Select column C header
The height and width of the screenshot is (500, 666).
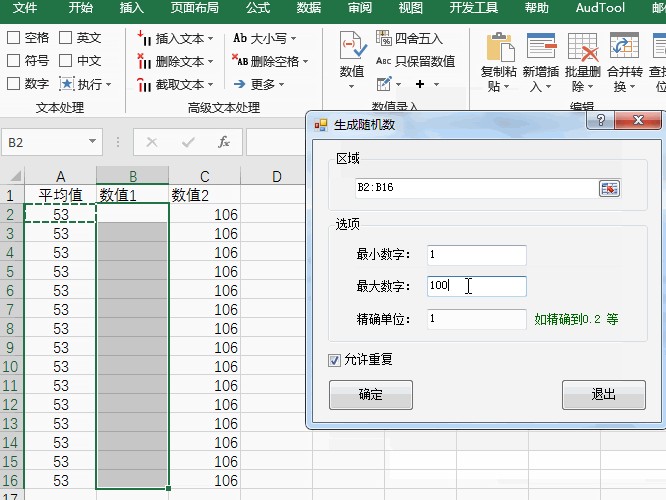click(205, 176)
